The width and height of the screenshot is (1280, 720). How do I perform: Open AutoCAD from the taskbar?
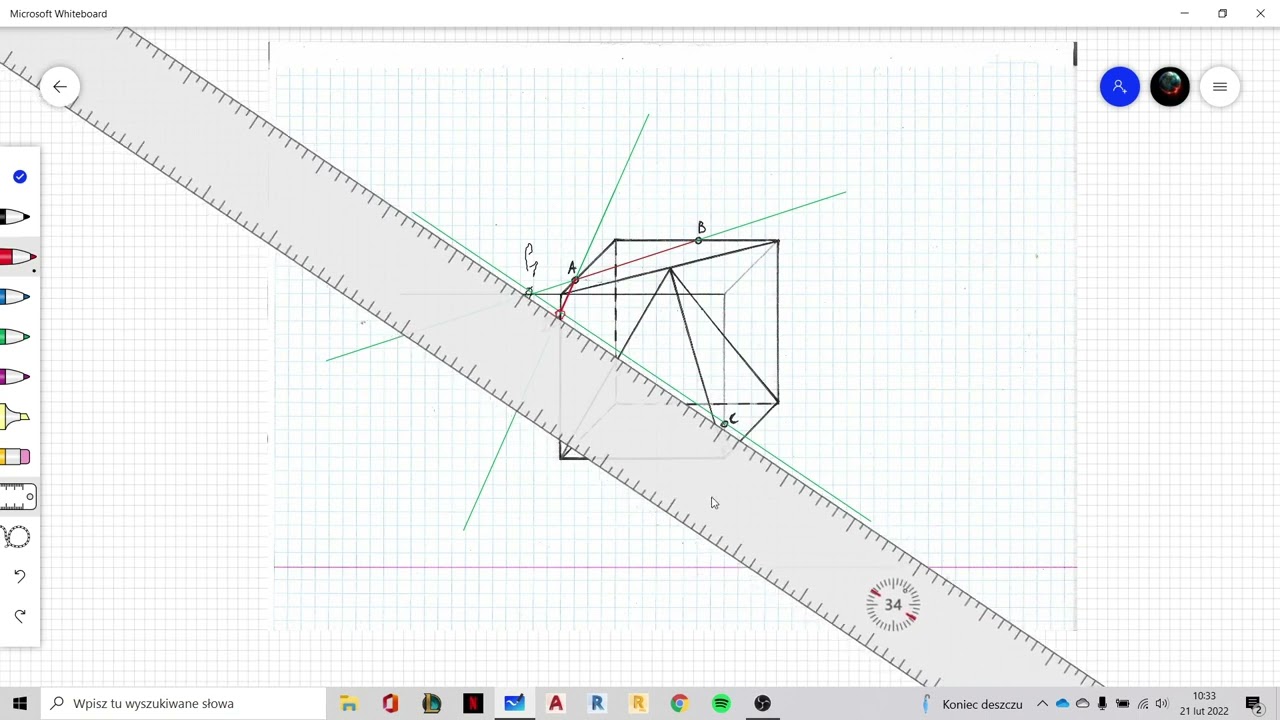point(556,703)
